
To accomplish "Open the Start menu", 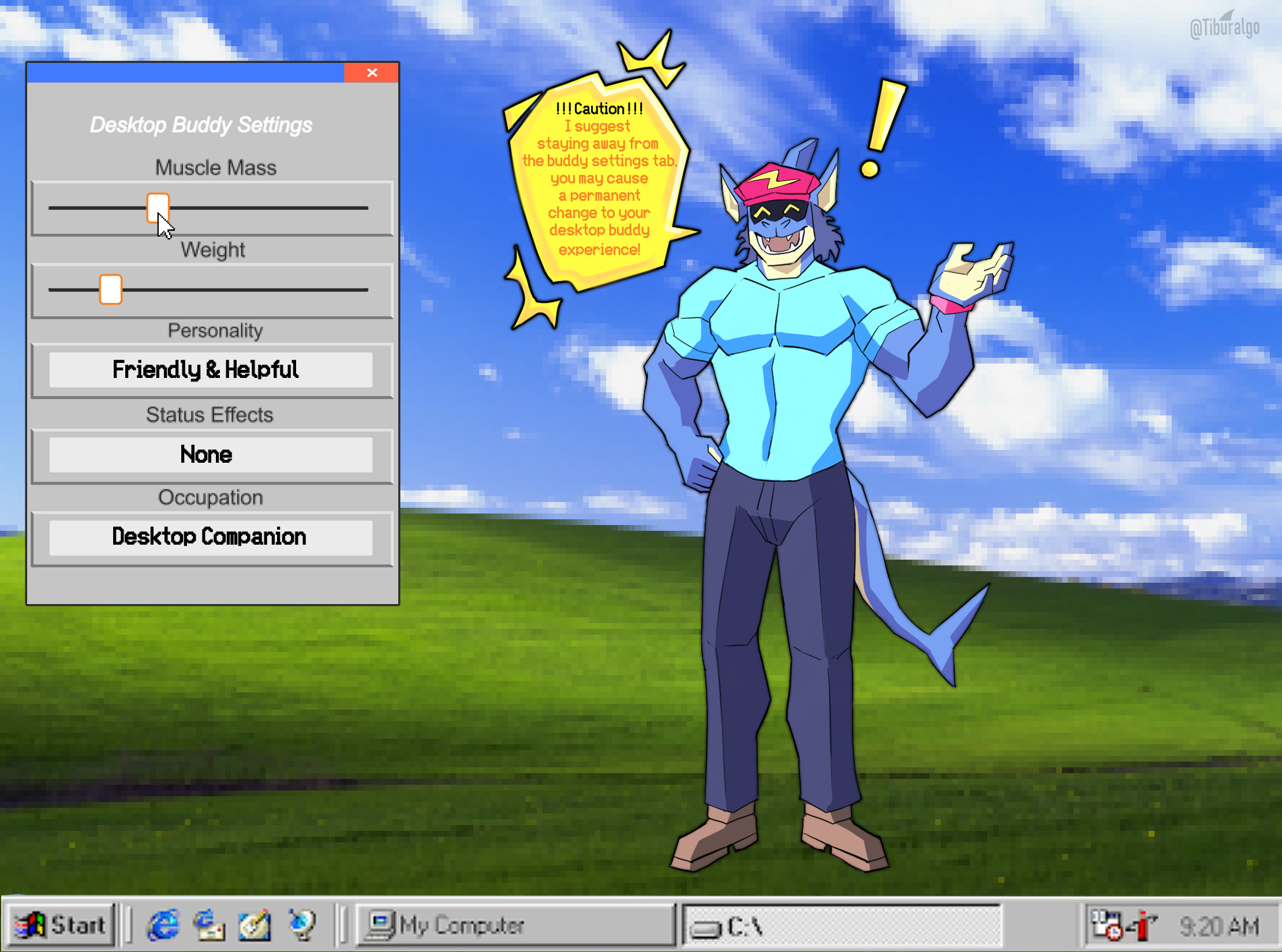I will (x=61, y=925).
